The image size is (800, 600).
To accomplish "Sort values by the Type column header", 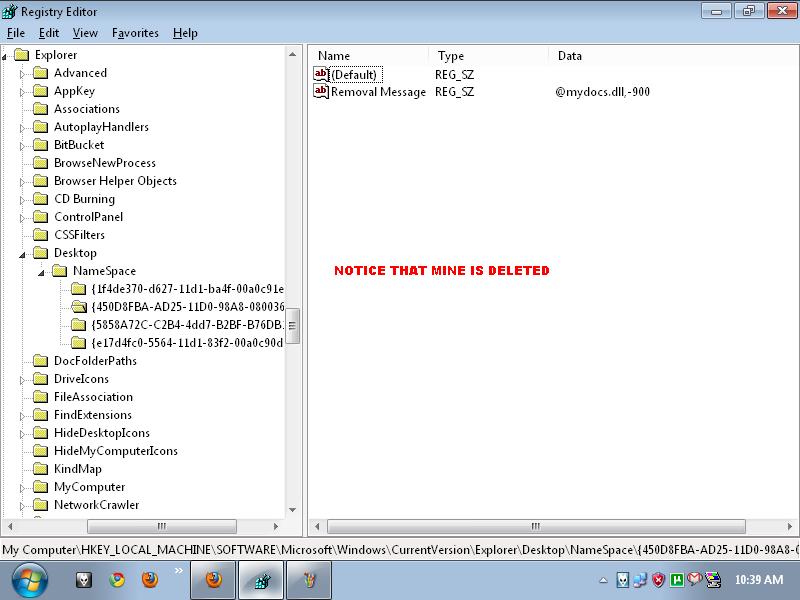I will click(489, 56).
